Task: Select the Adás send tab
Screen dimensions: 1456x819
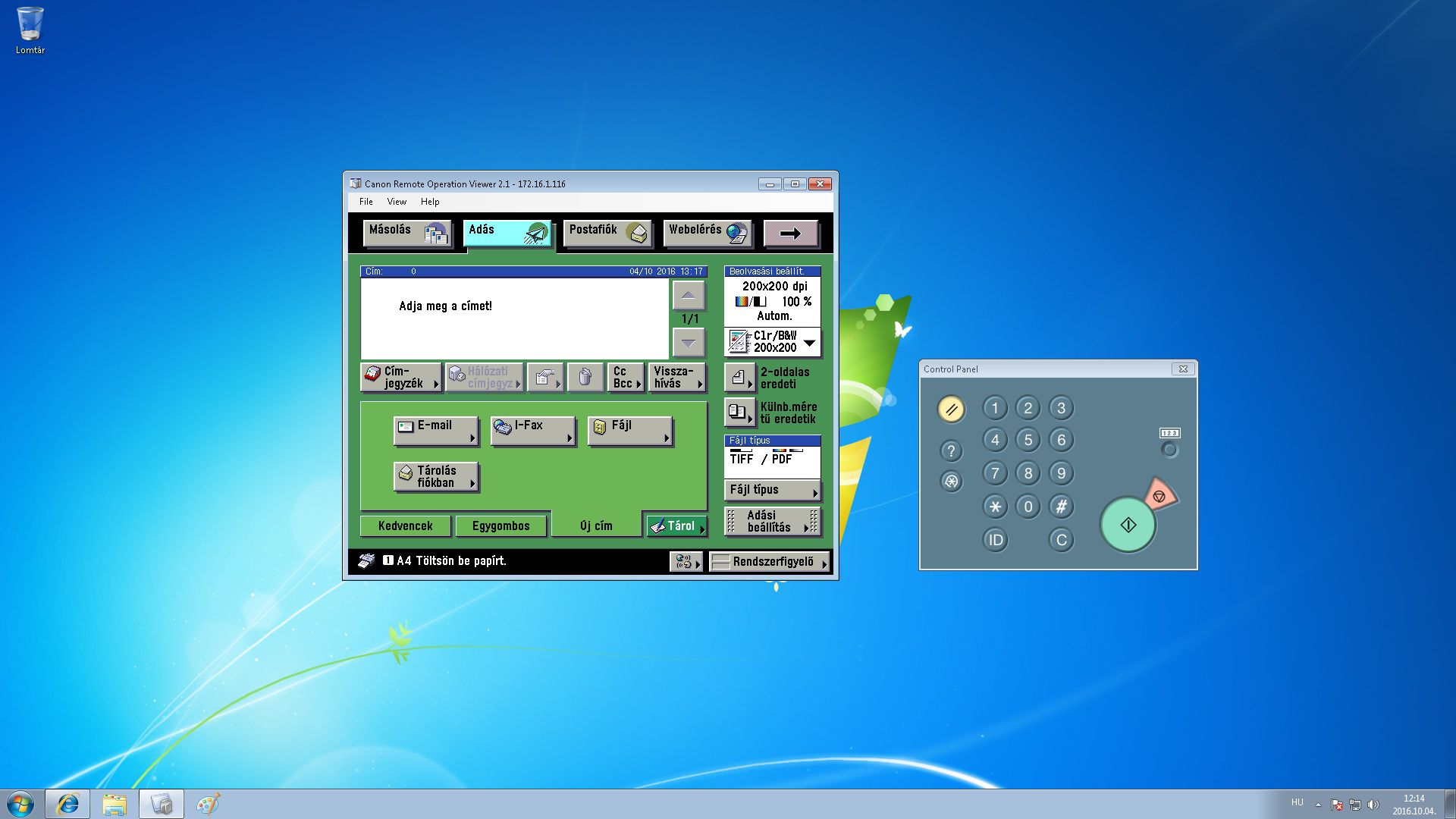Action: click(x=507, y=233)
